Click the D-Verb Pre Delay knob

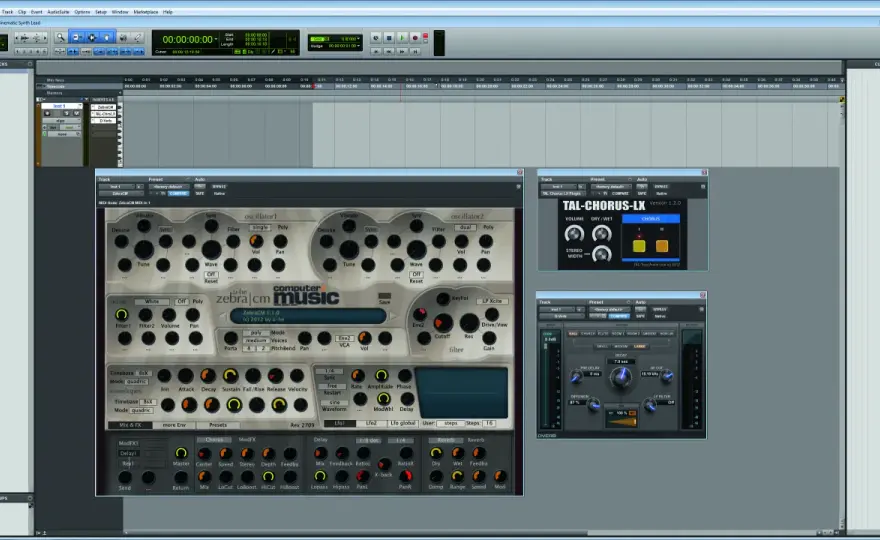[578, 377]
